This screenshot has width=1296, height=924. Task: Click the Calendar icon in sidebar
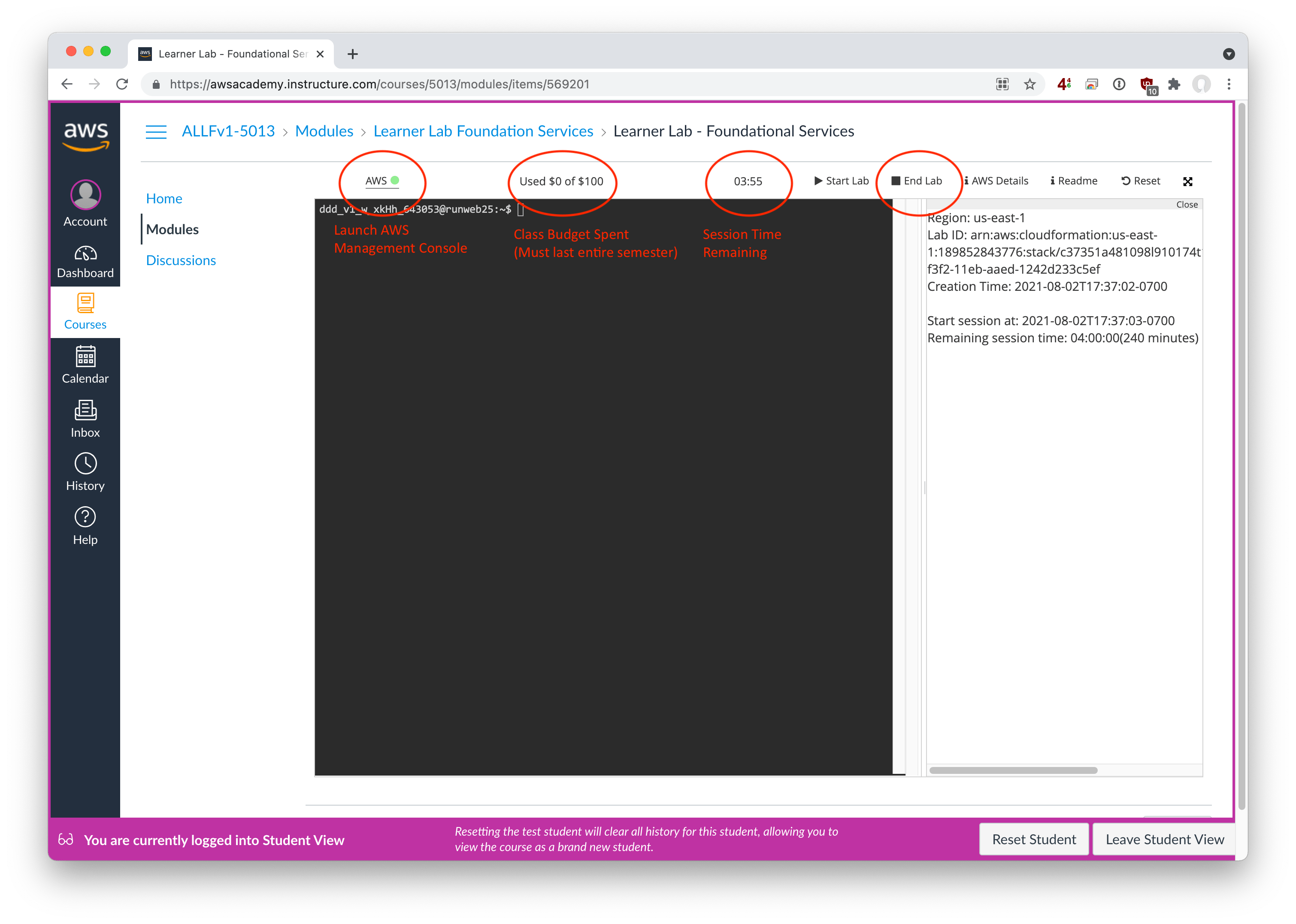click(85, 357)
